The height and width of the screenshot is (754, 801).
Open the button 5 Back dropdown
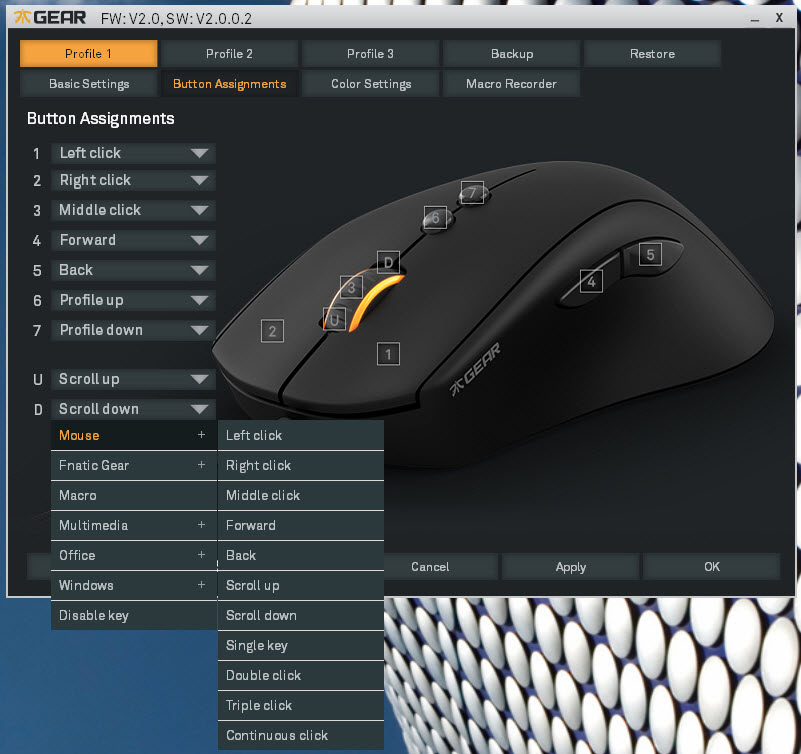[x=133, y=270]
